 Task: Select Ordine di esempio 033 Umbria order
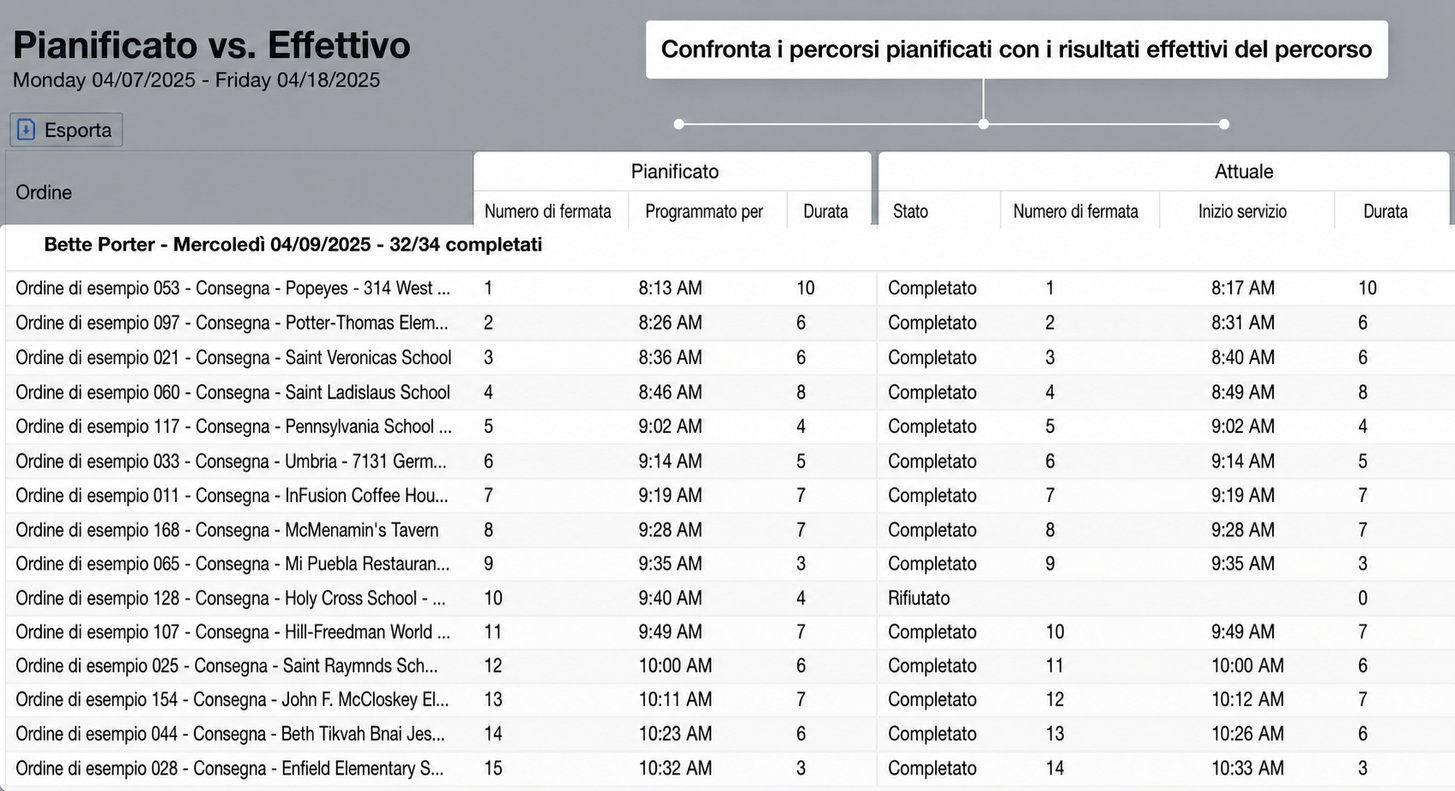point(231,461)
